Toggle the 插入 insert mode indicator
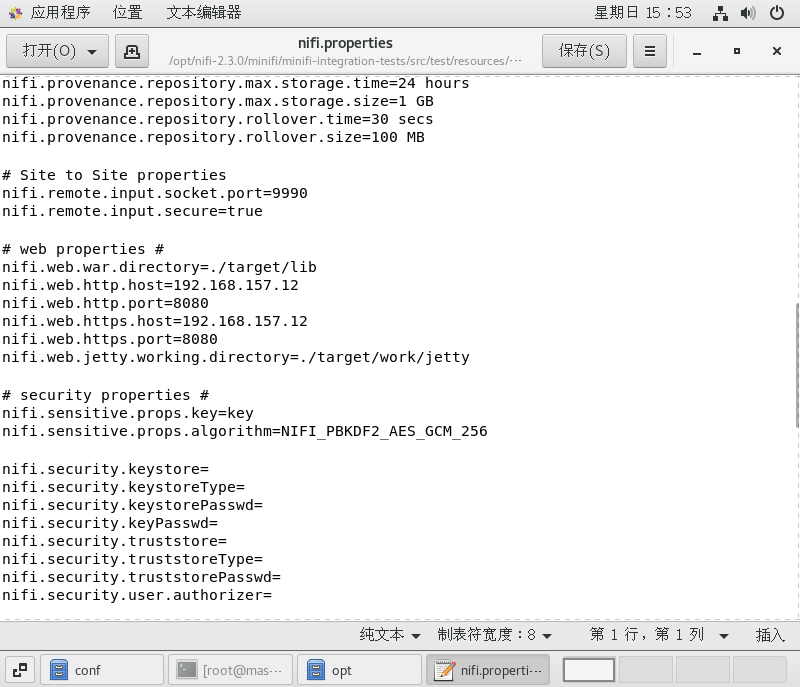This screenshot has height=687, width=800. (x=770, y=634)
